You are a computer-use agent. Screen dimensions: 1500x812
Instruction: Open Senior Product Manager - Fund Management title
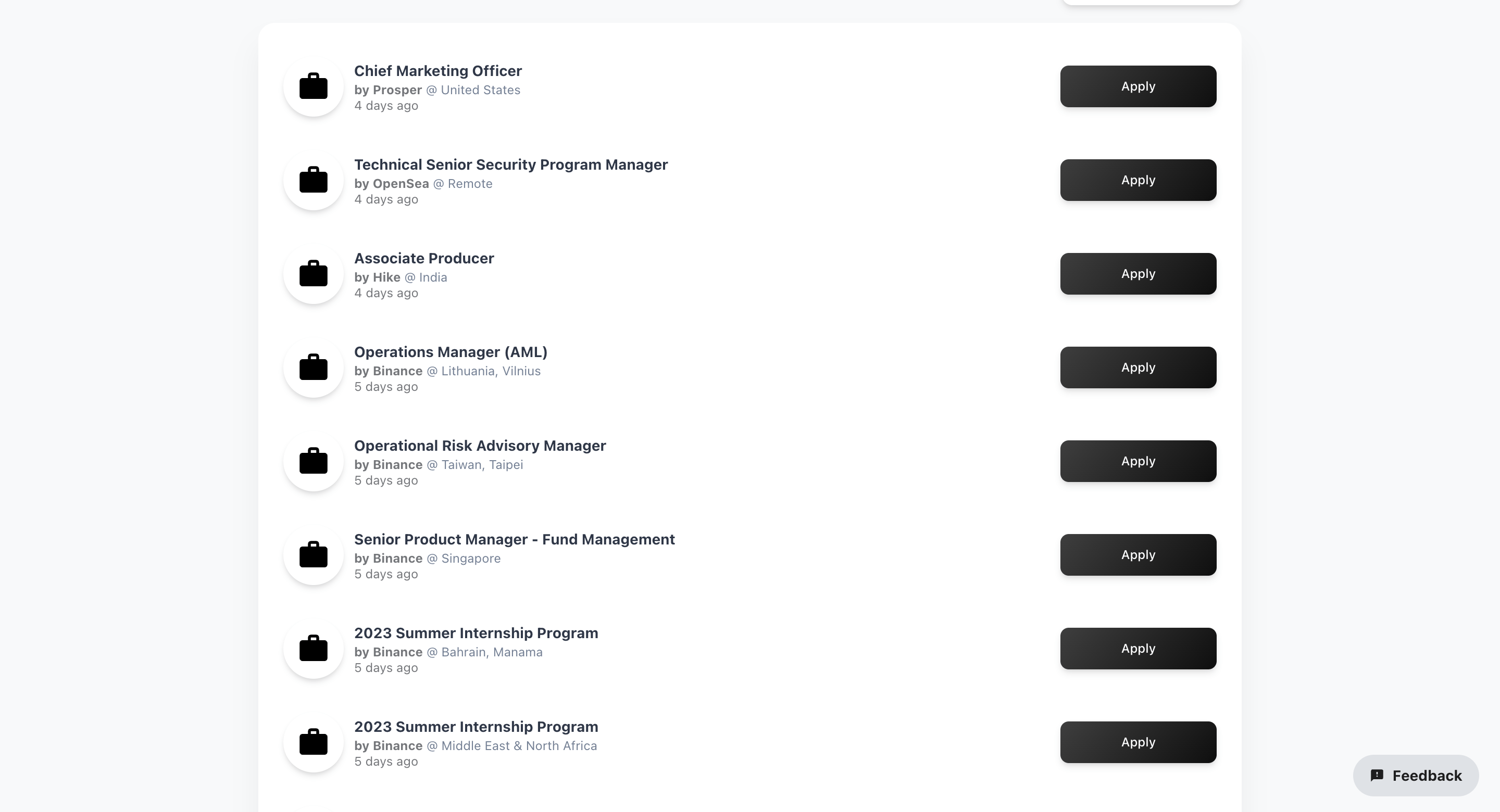pyautogui.click(x=514, y=540)
